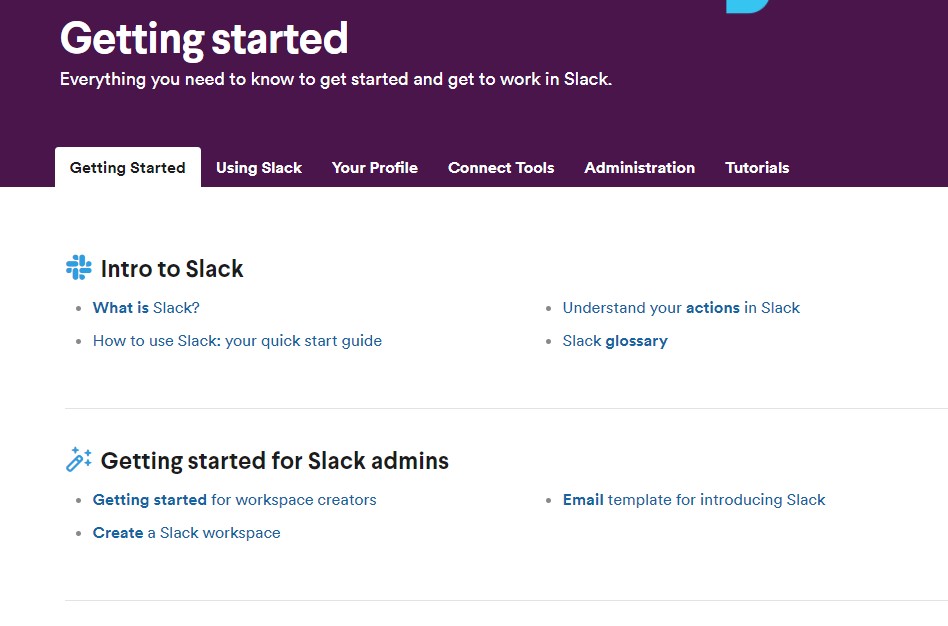Click the blue shape icon in the purple header
The height and width of the screenshot is (626, 948).
point(747,6)
